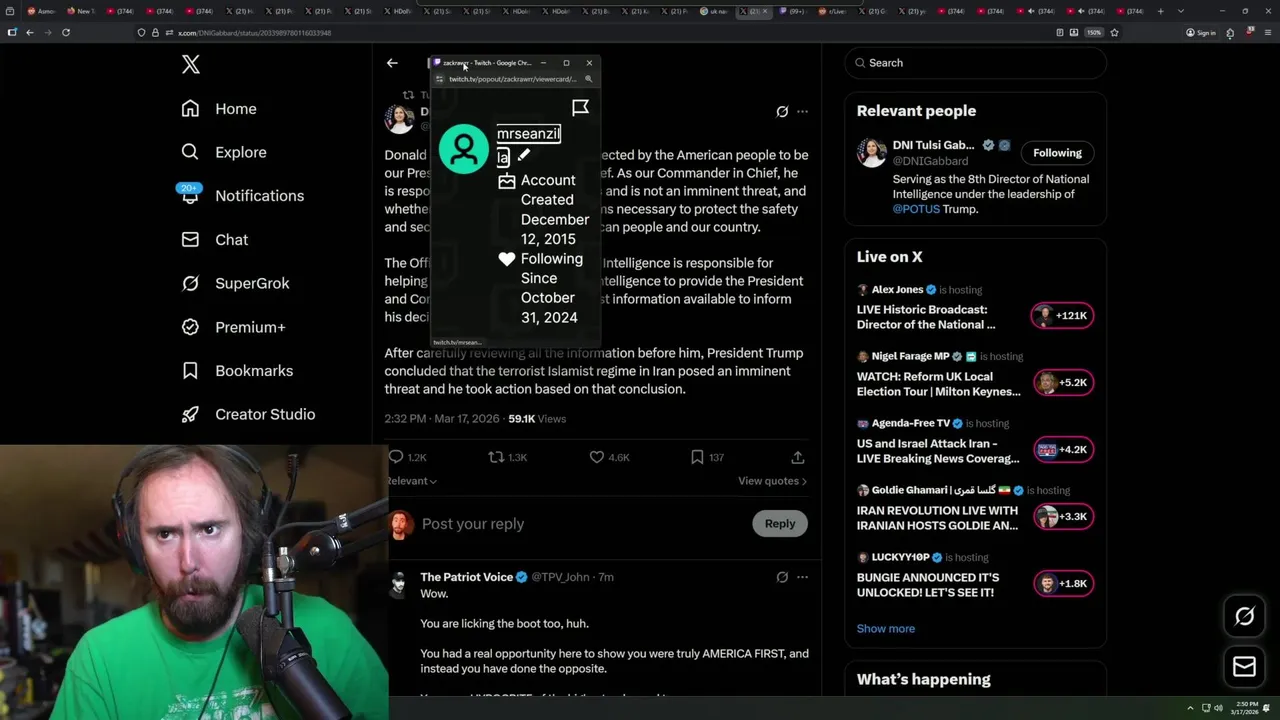
Task: Click the bookmark star in address bar
Action: (1114, 32)
